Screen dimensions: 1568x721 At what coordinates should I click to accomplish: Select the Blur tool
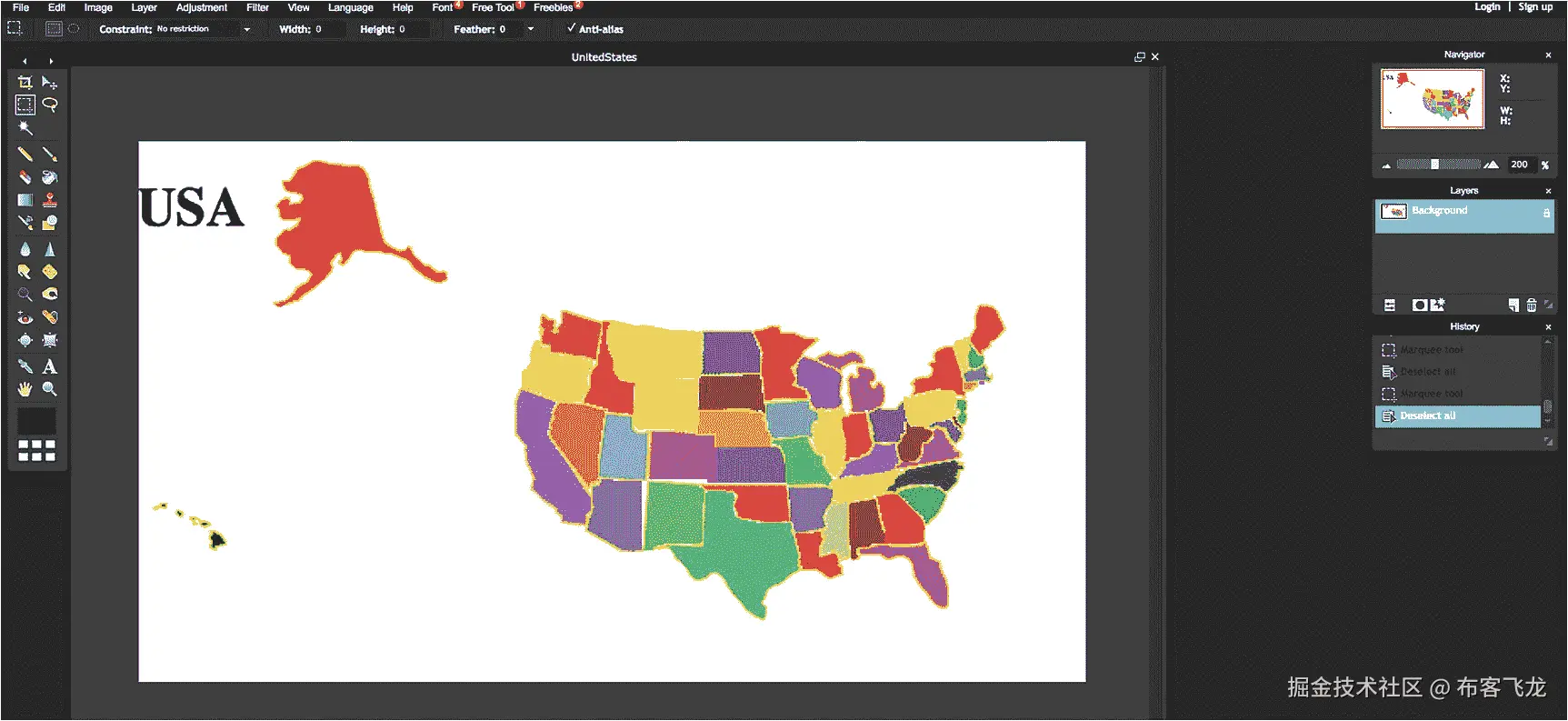25,249
